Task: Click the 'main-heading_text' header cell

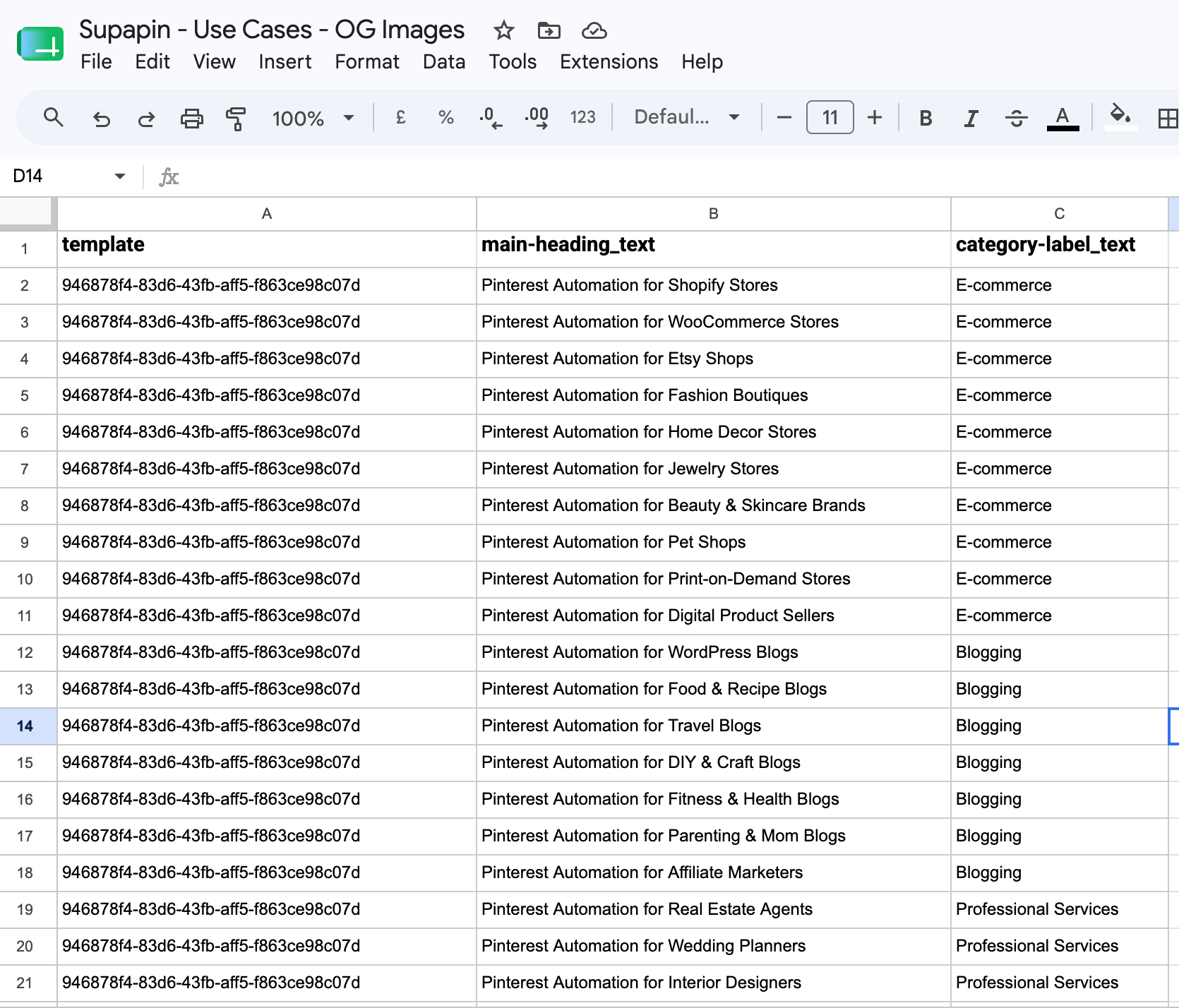Action: click(x=714, y=249)
